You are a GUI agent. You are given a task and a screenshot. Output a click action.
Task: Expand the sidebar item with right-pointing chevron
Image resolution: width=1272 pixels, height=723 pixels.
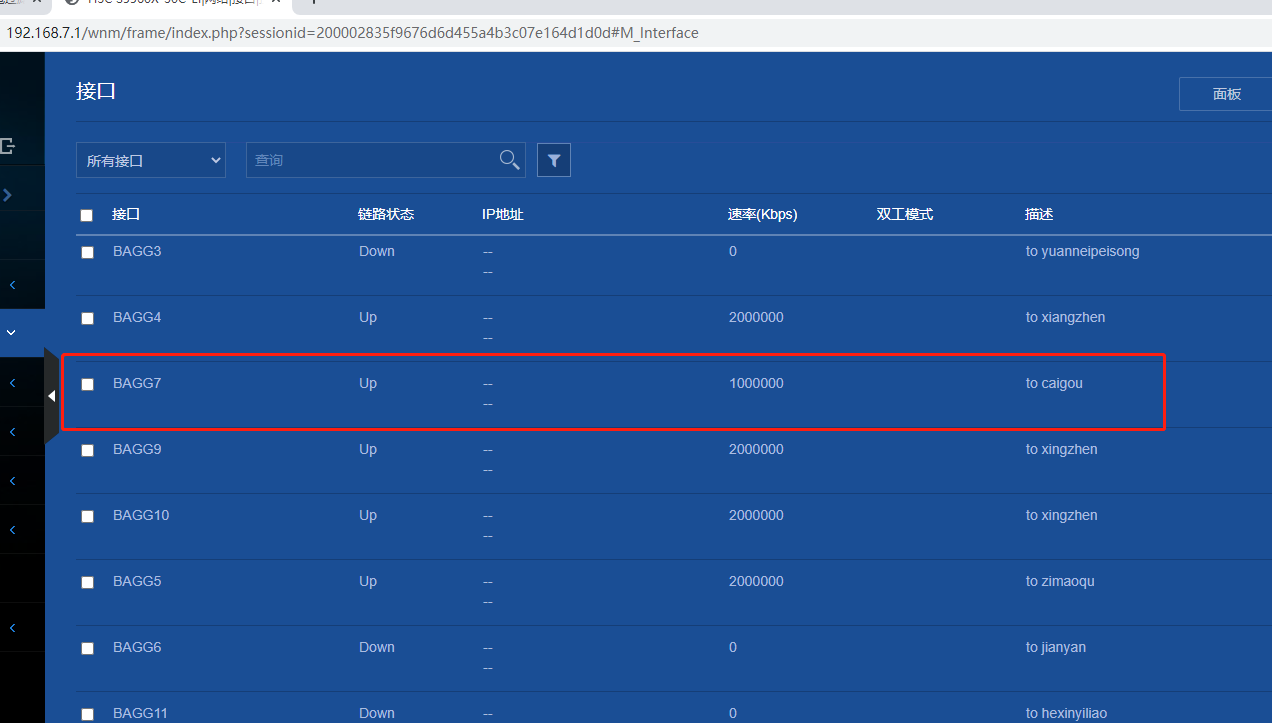coord(7,195)
